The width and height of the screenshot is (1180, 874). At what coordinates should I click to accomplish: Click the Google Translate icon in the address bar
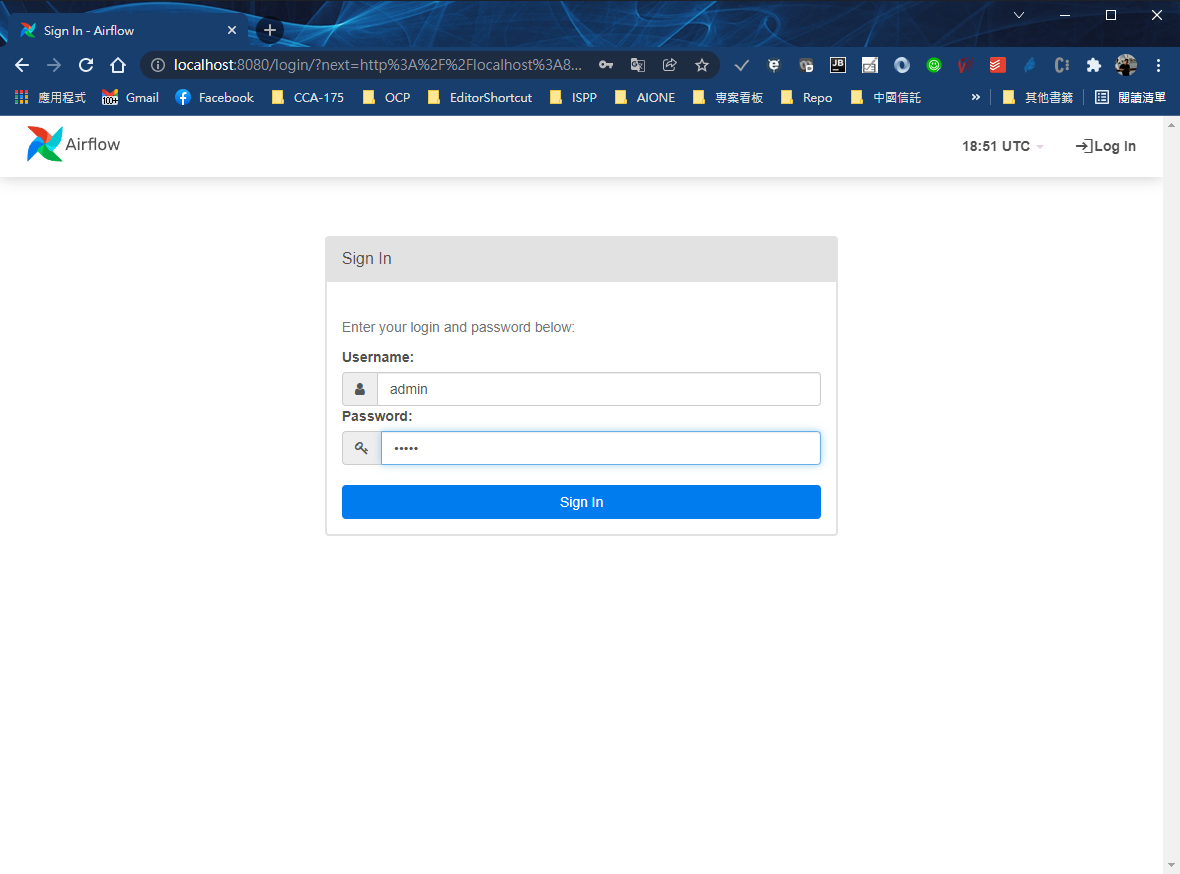(638, 64)
